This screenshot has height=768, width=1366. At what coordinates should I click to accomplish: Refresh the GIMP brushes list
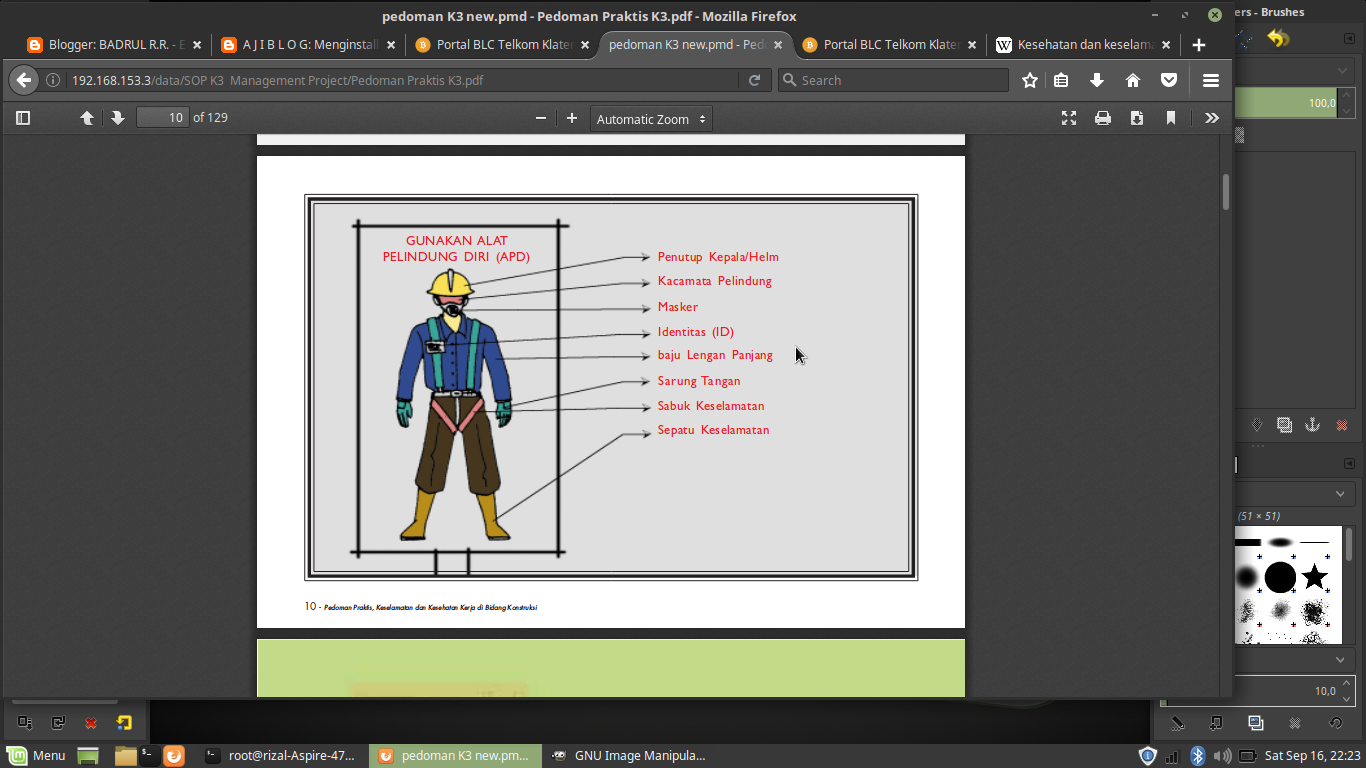(1335, 723)
